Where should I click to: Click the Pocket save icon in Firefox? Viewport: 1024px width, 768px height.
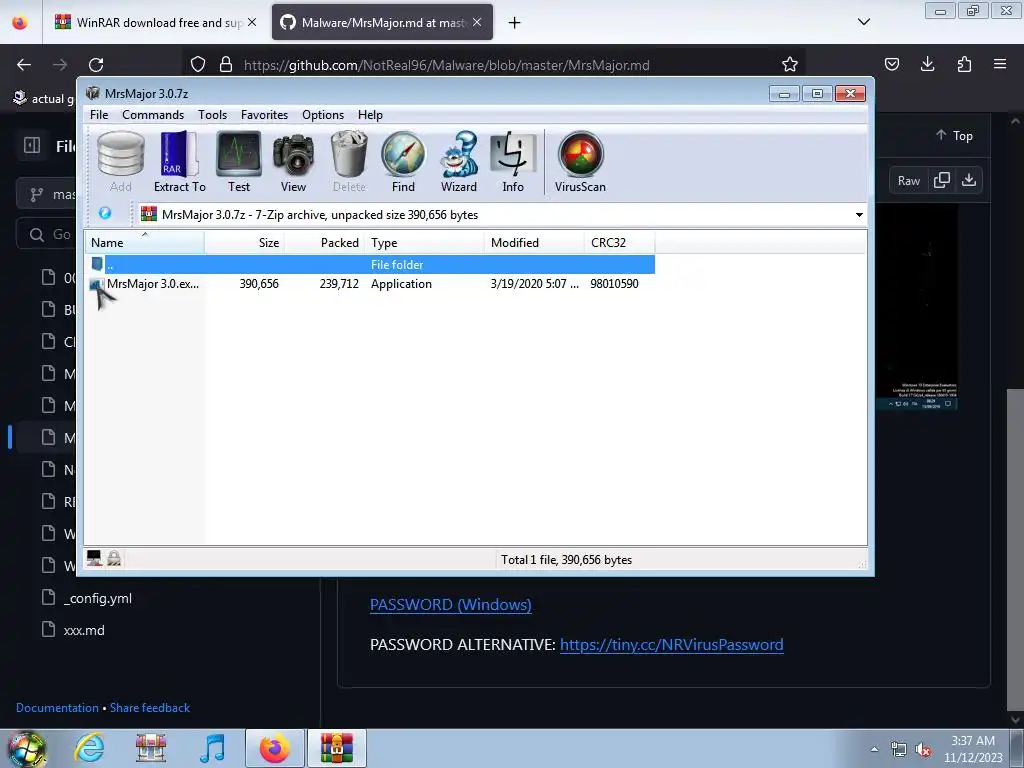point(891,64)
